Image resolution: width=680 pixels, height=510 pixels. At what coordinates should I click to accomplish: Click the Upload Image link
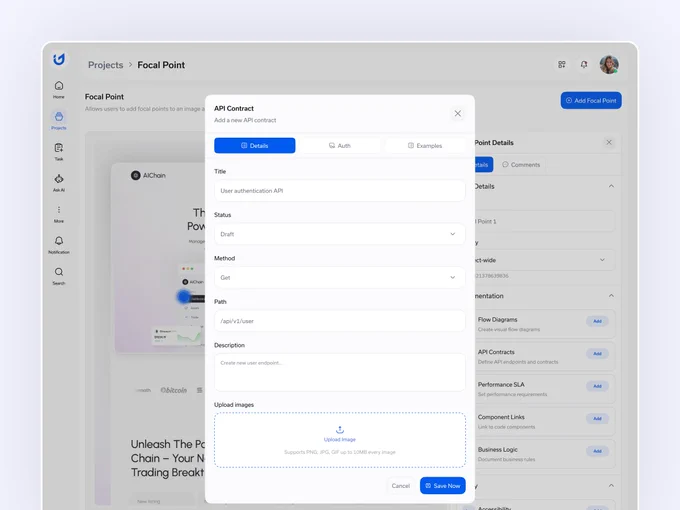pos(340,440)
